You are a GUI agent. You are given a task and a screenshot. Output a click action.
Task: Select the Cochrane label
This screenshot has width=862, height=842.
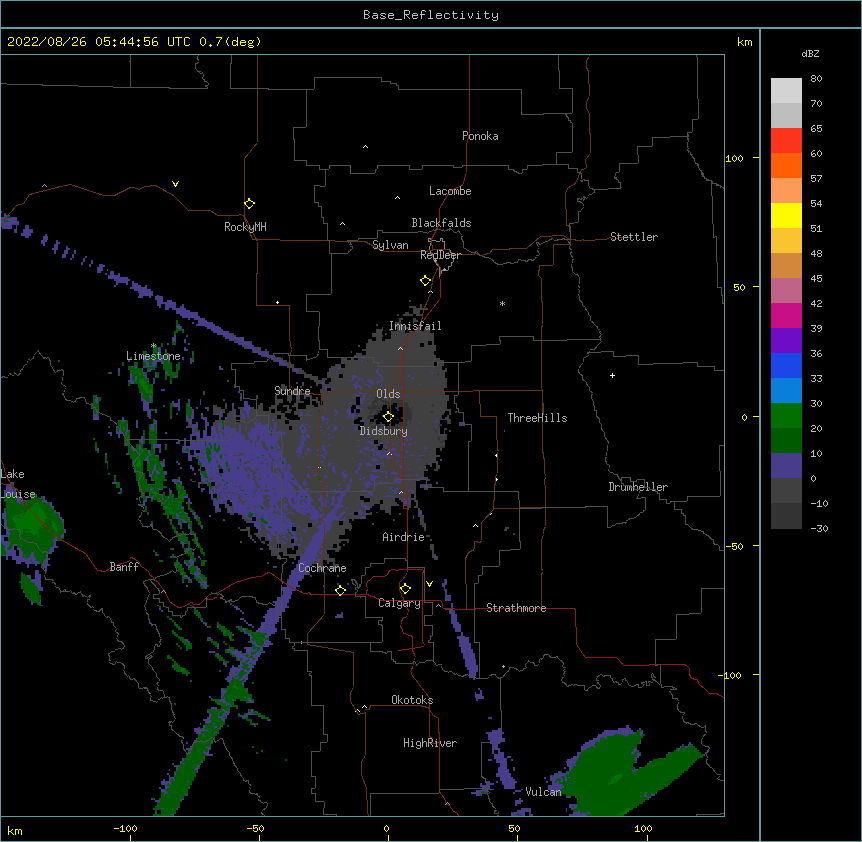pyautogui.click(x=322, y=568)
